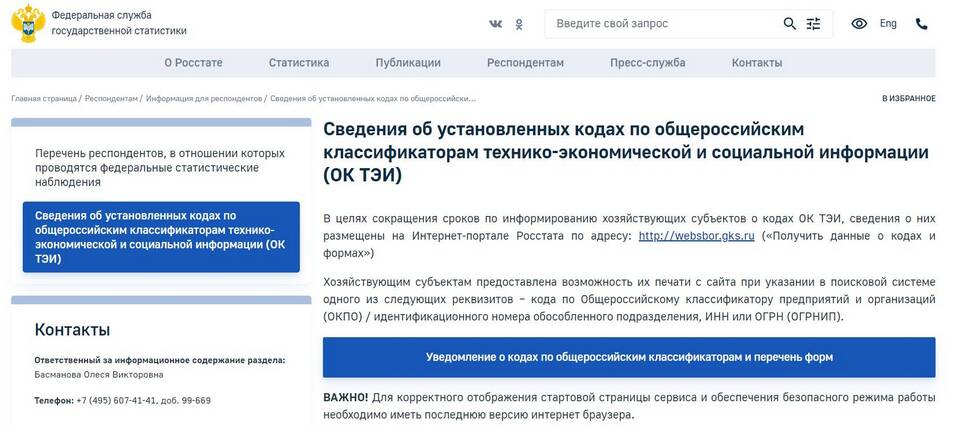
Task: Open advanced search filter settings icon
Action: click(x=814, y=24)
